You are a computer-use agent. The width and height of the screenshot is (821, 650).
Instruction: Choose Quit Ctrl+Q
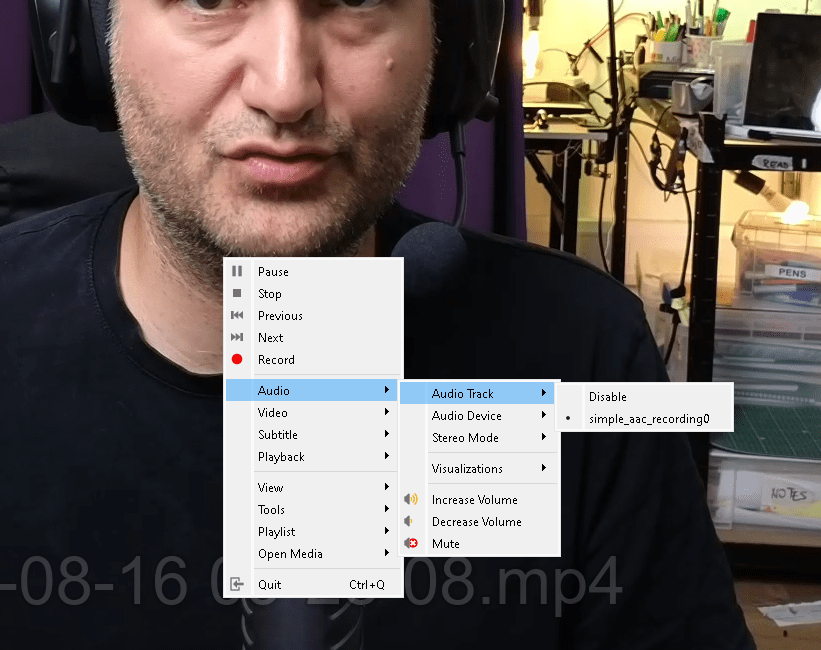coord(313,584)
